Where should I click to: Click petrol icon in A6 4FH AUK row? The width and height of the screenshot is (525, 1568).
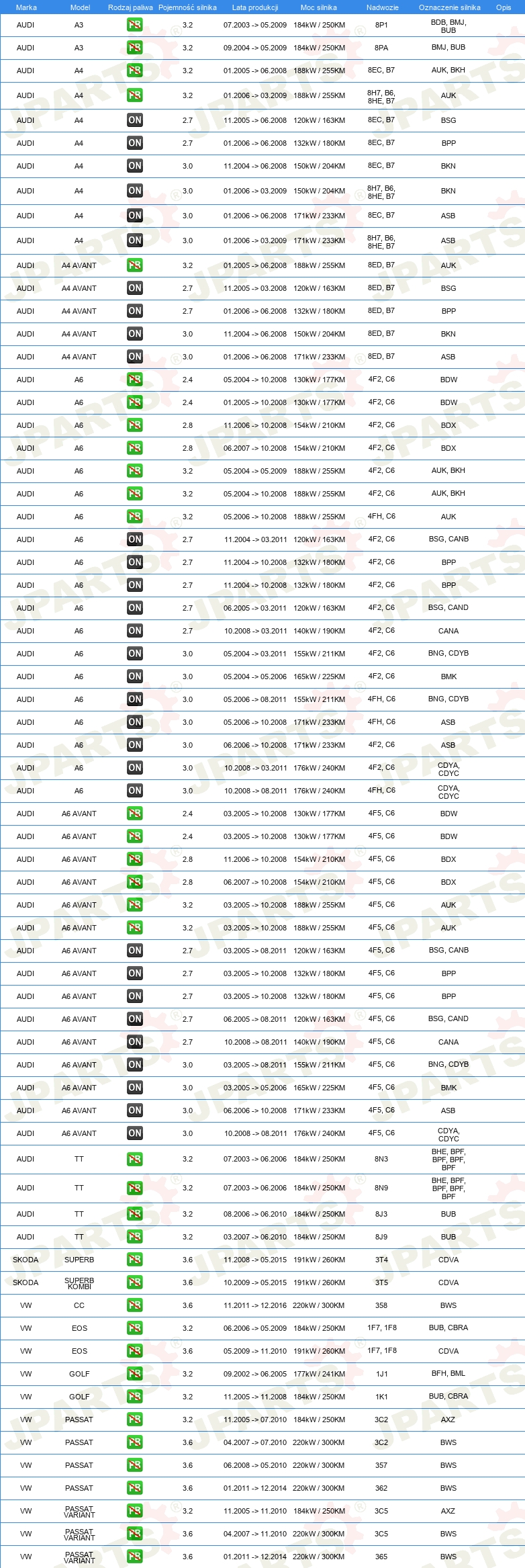tap(134, 517)
